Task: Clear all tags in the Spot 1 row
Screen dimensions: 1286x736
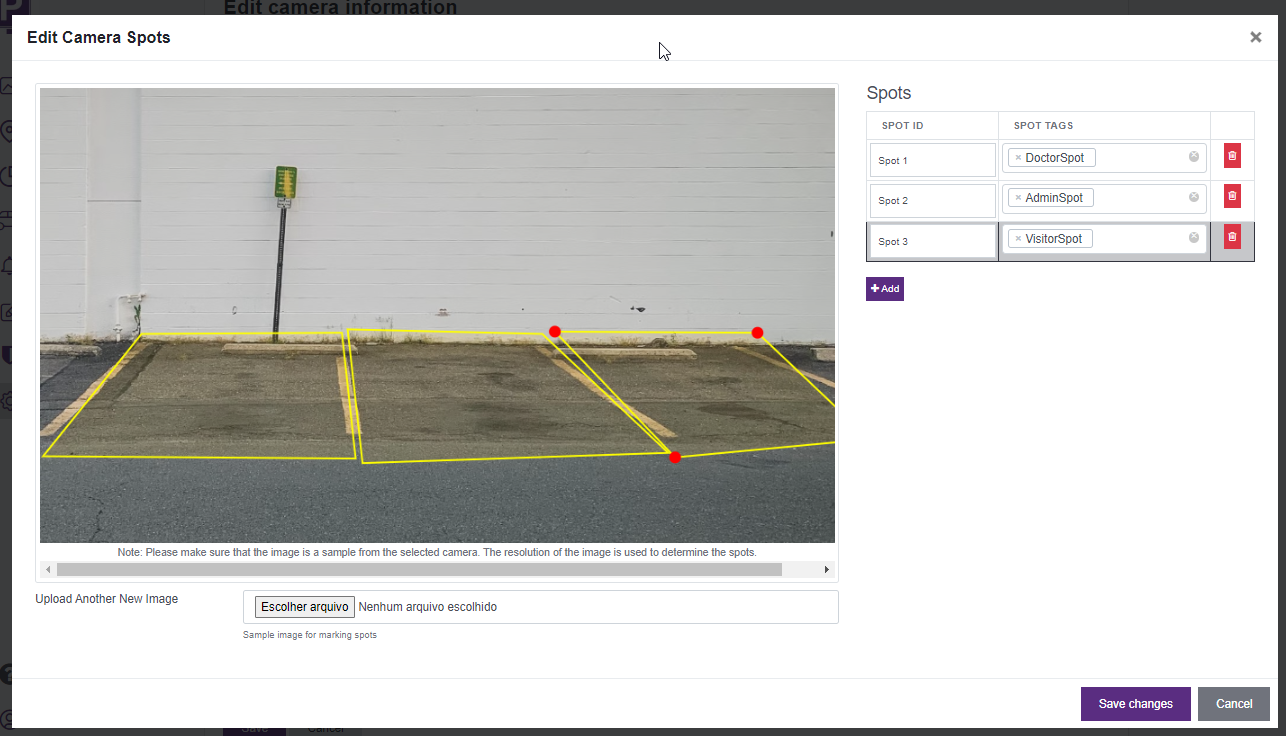Action: (1193, 157)
